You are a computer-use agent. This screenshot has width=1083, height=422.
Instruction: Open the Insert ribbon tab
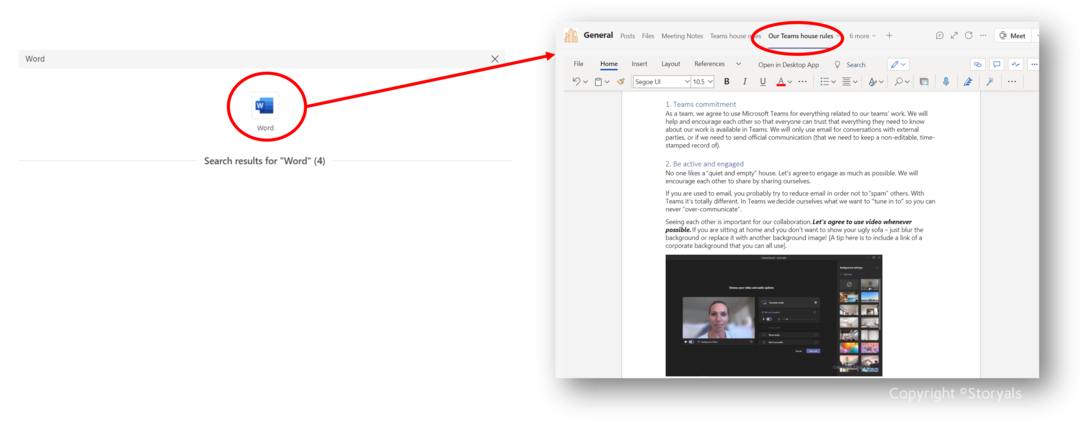pos(639,64)
